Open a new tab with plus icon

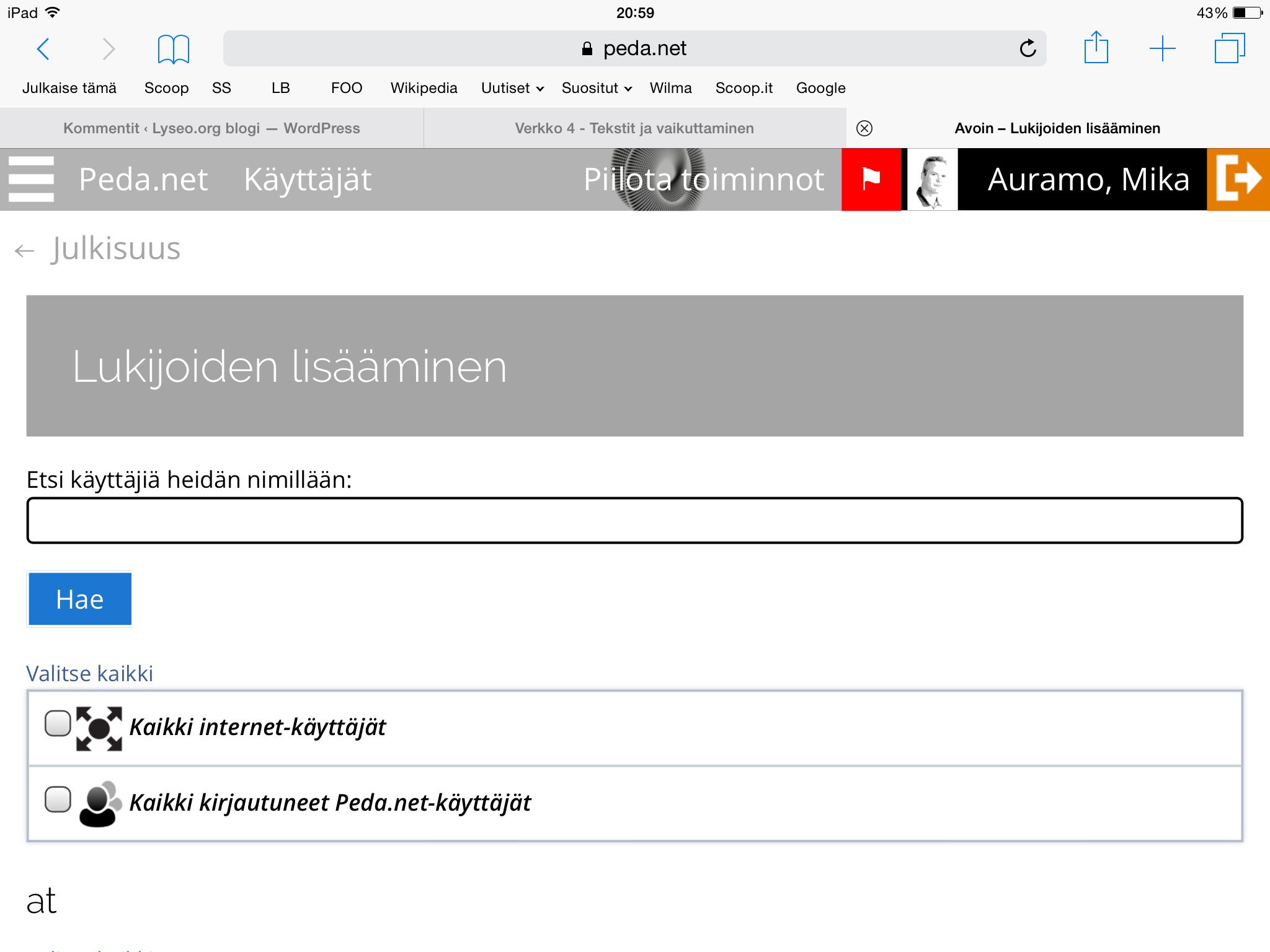pyautogui.click(x=1162, y=48)
